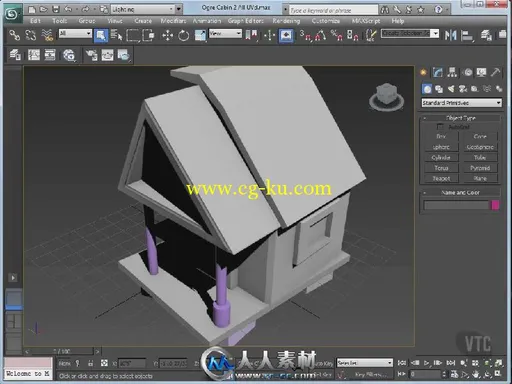Screen dimensions: 512x384
Task: Click the keyword search field
Action: click(333, 10)
